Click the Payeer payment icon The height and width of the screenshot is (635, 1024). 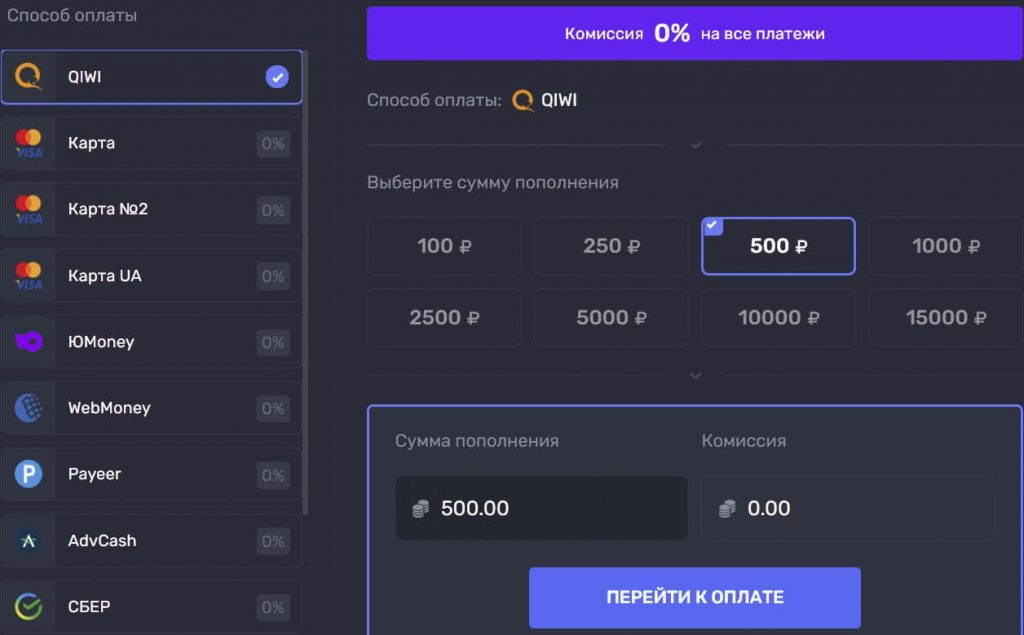(28, 474)
